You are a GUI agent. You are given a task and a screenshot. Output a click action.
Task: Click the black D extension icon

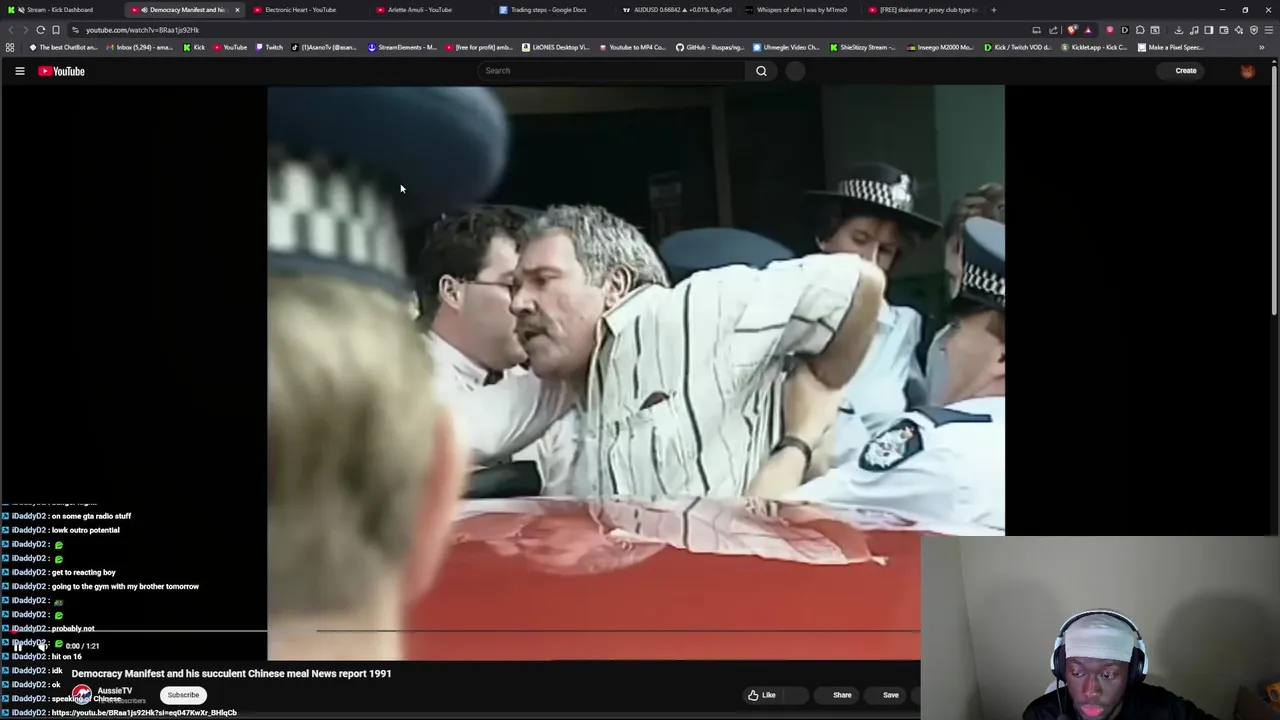[1125, 30]
